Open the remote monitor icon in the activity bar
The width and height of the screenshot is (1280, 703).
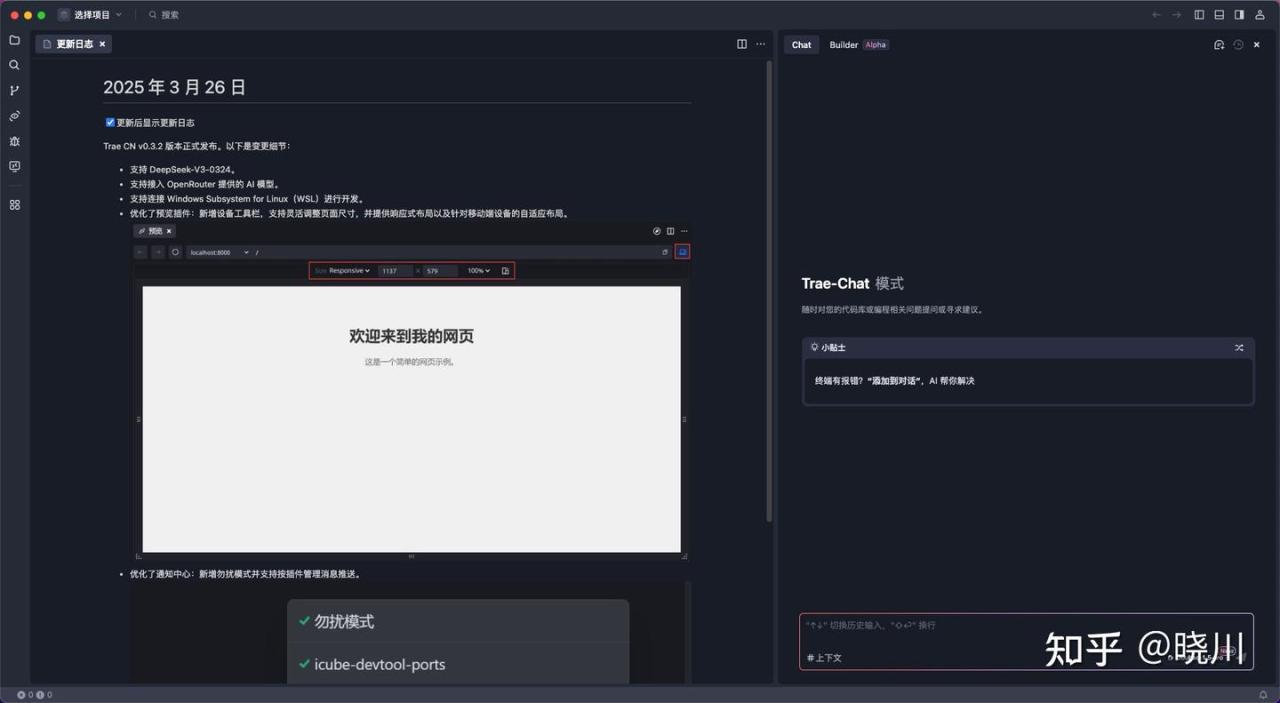pyautogui.click(x=14, y=167)
